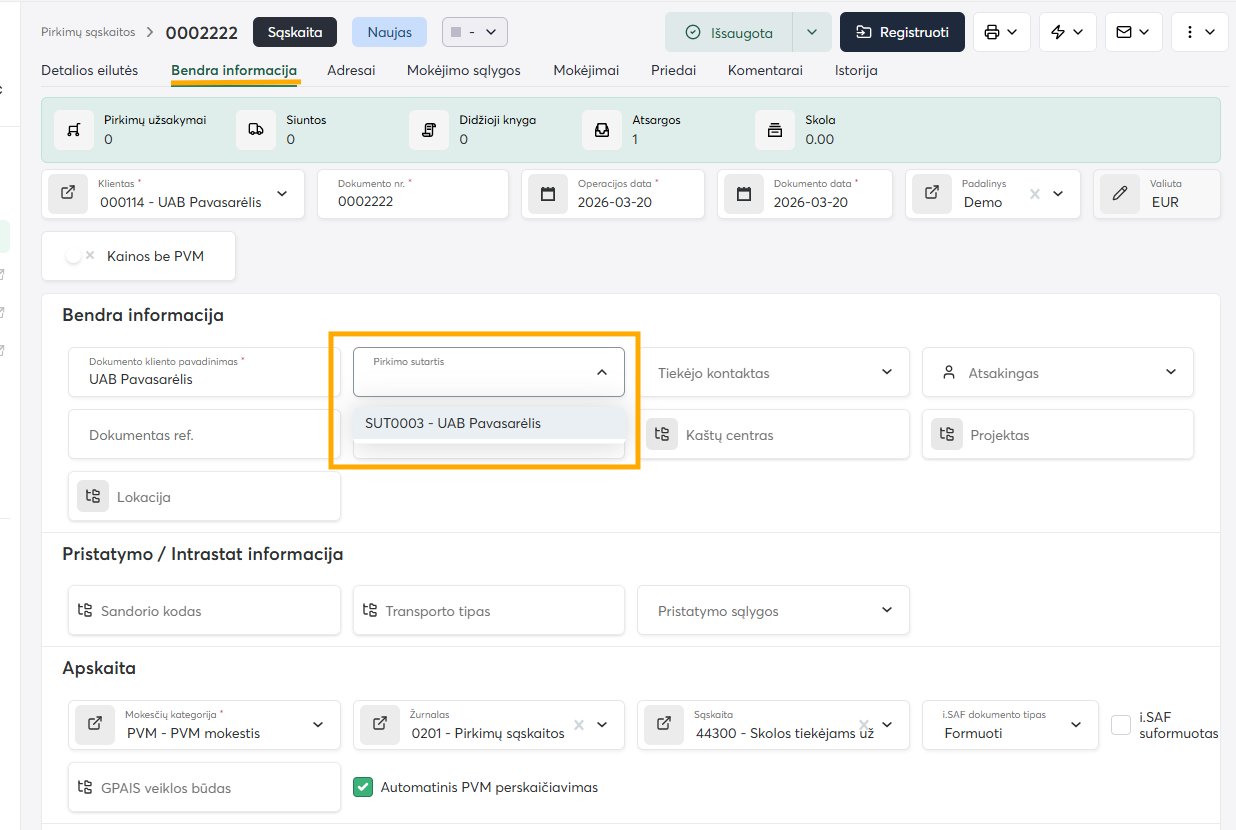Click the pencil icon beside Valiuta
Image resolution: width=1236 pixels, height=830 pixels.
pyautogui.click(x=1120, y=194)
